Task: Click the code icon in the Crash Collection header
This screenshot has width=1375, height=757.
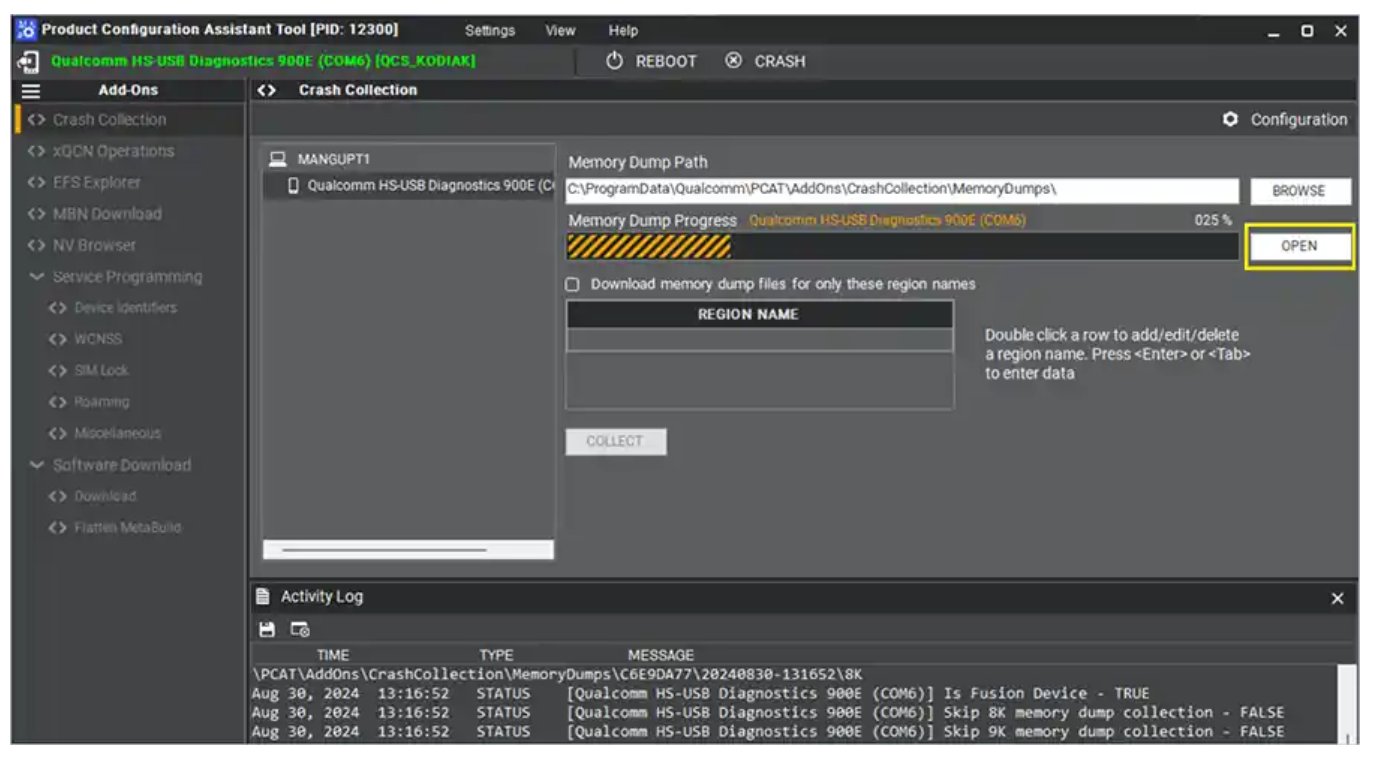Action: [x=266, y=90]
